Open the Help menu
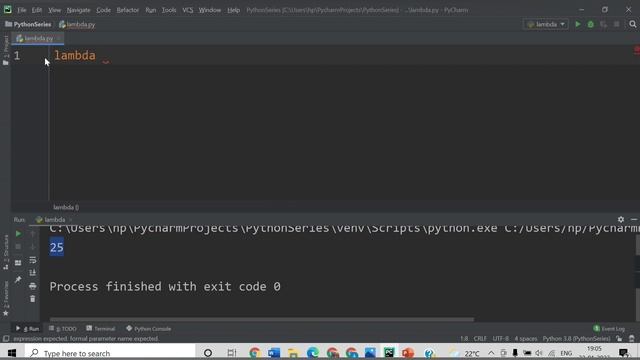Image resolution: width=640 pixels, height=360 pixels. 233,10
